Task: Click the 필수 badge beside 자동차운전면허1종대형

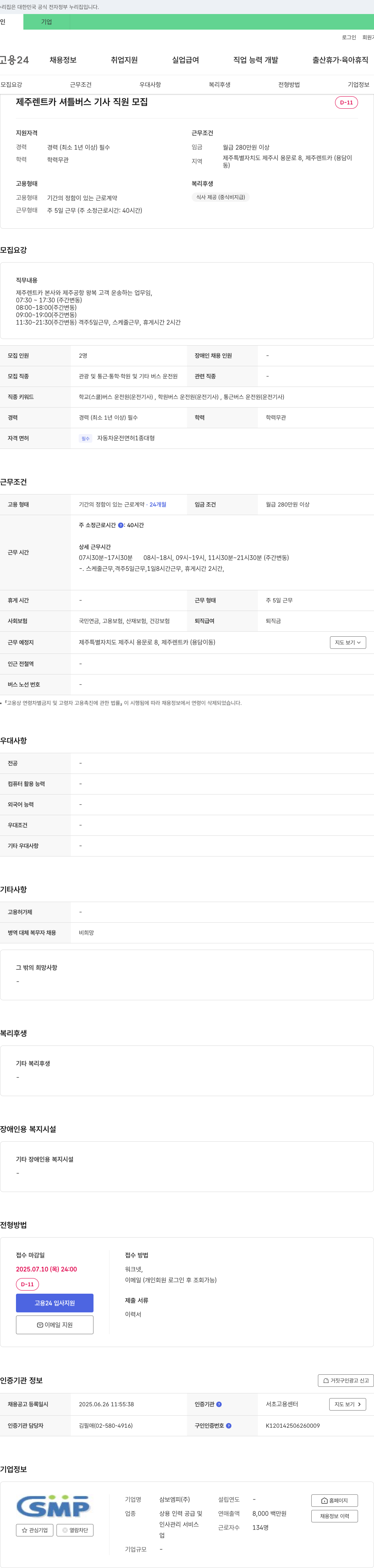Action: (x=85, y=438)
